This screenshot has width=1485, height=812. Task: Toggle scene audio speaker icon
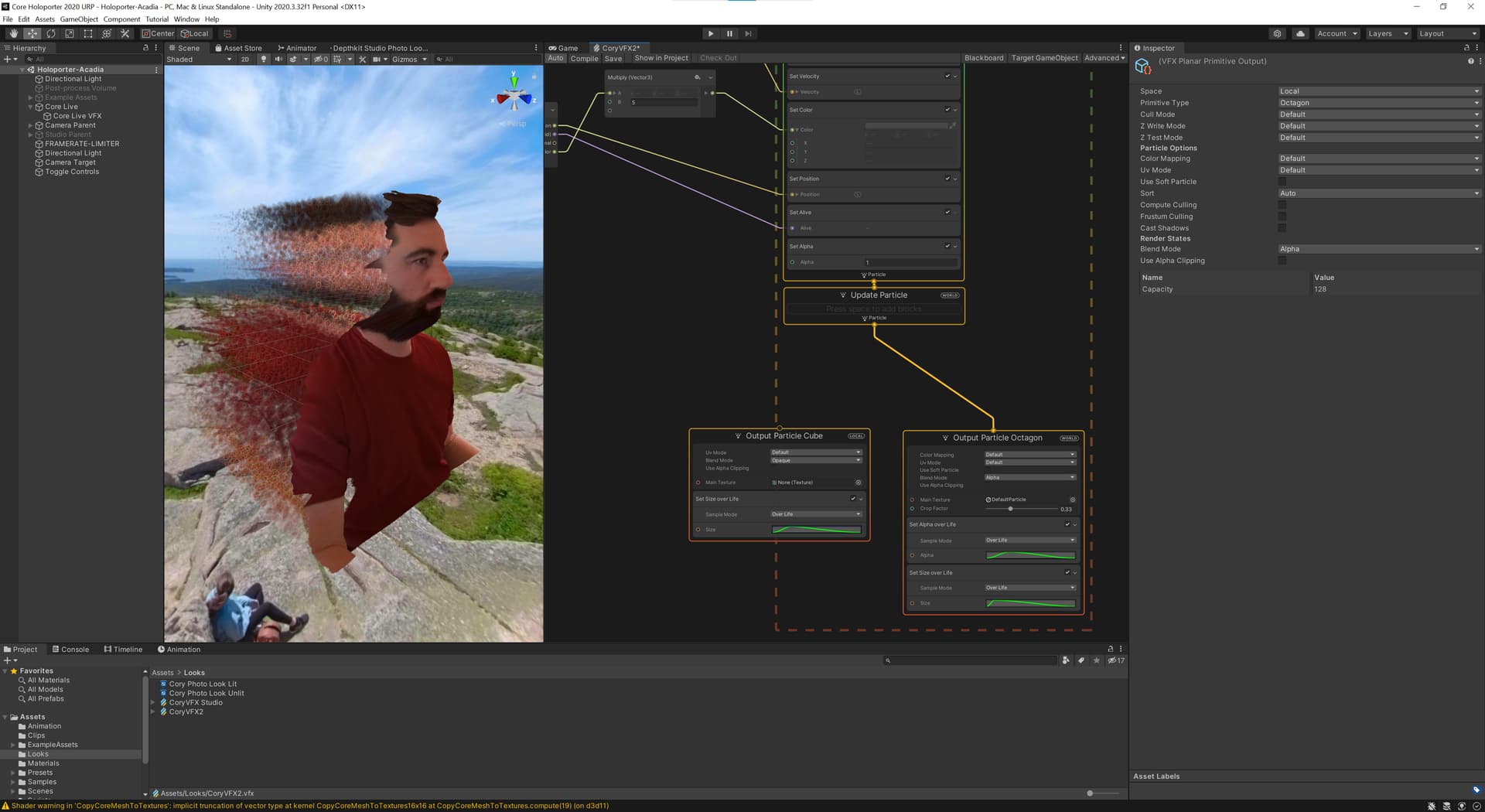point(278,60)
